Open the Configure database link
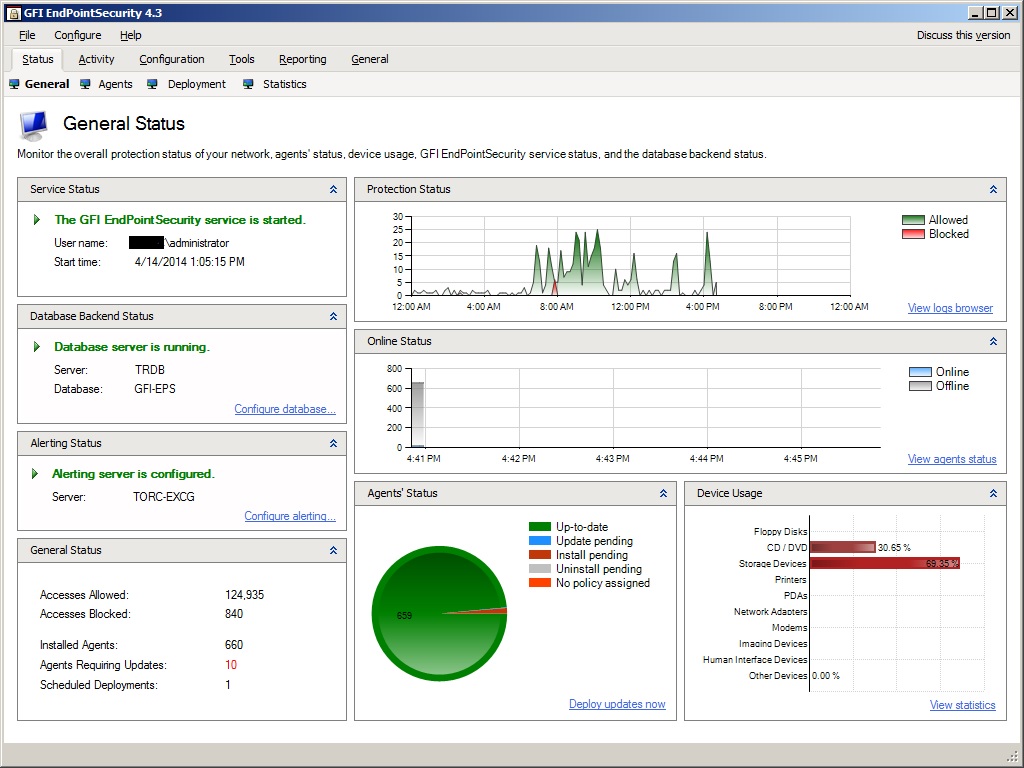The height and width of the screenshot is (768, 1024). [x=285, y=409]
